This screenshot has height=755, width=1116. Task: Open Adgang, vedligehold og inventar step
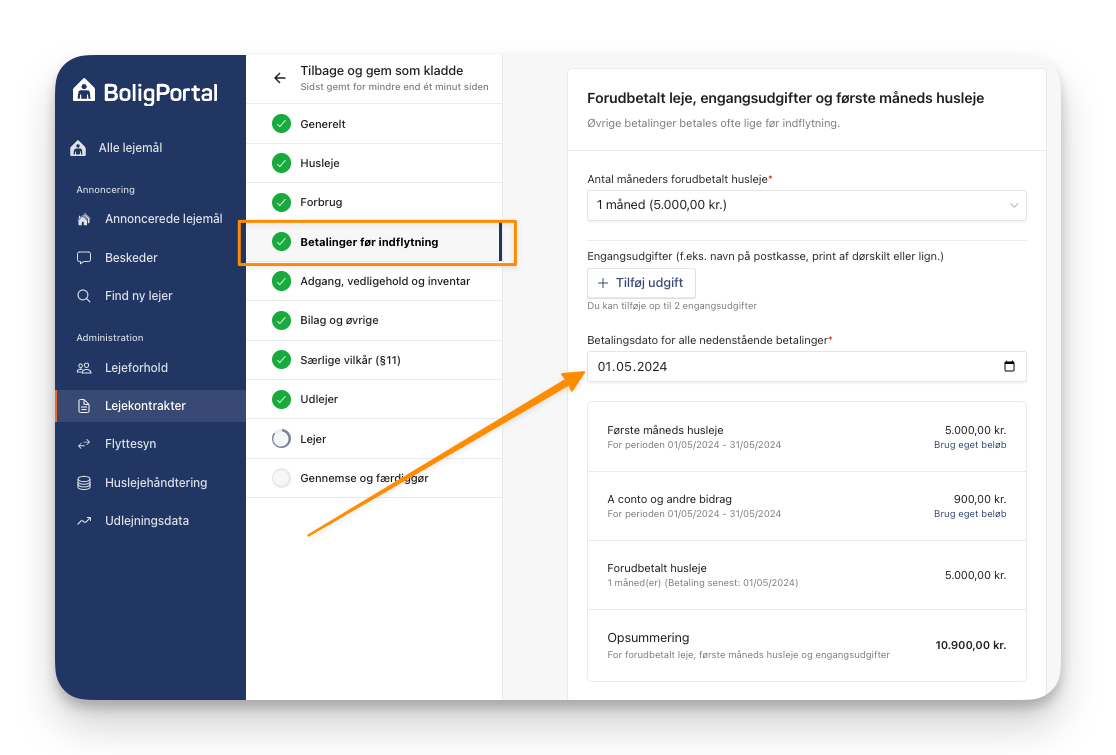coord(374,281)
